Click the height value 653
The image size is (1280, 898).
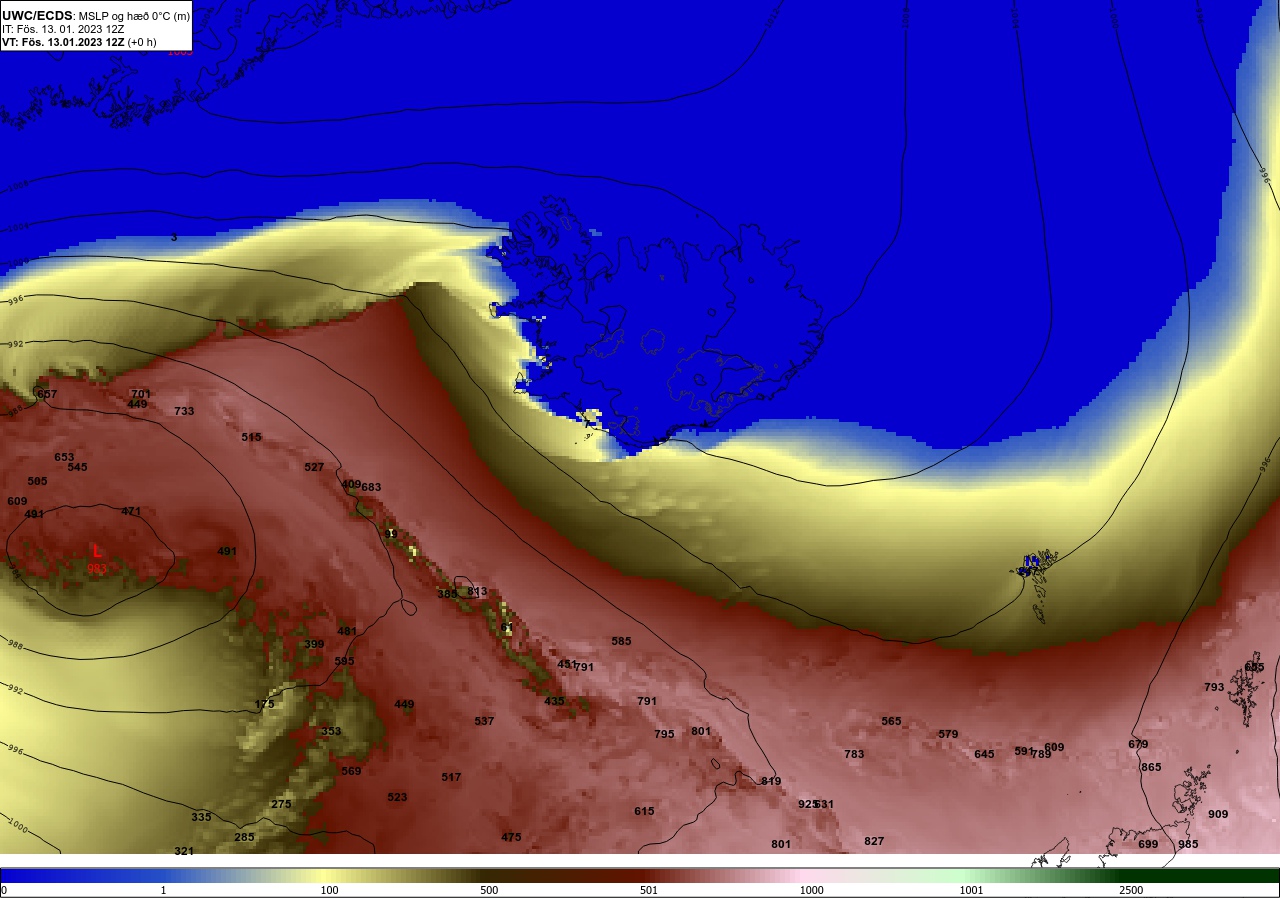point(64,457)
